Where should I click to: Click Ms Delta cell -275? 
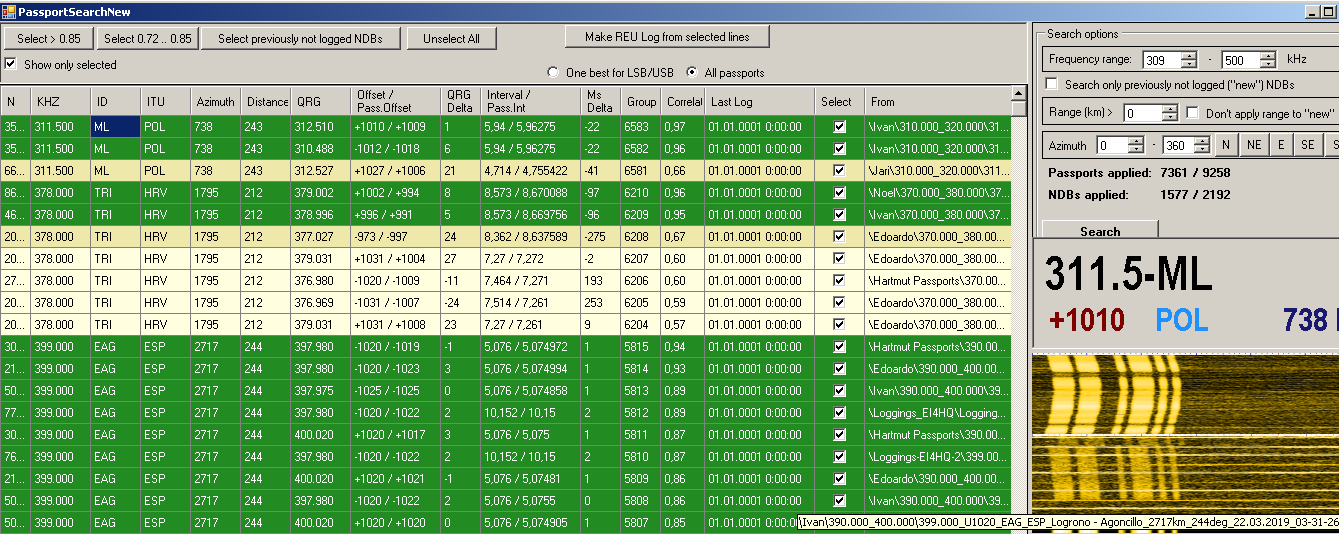[x=602, y=236]
